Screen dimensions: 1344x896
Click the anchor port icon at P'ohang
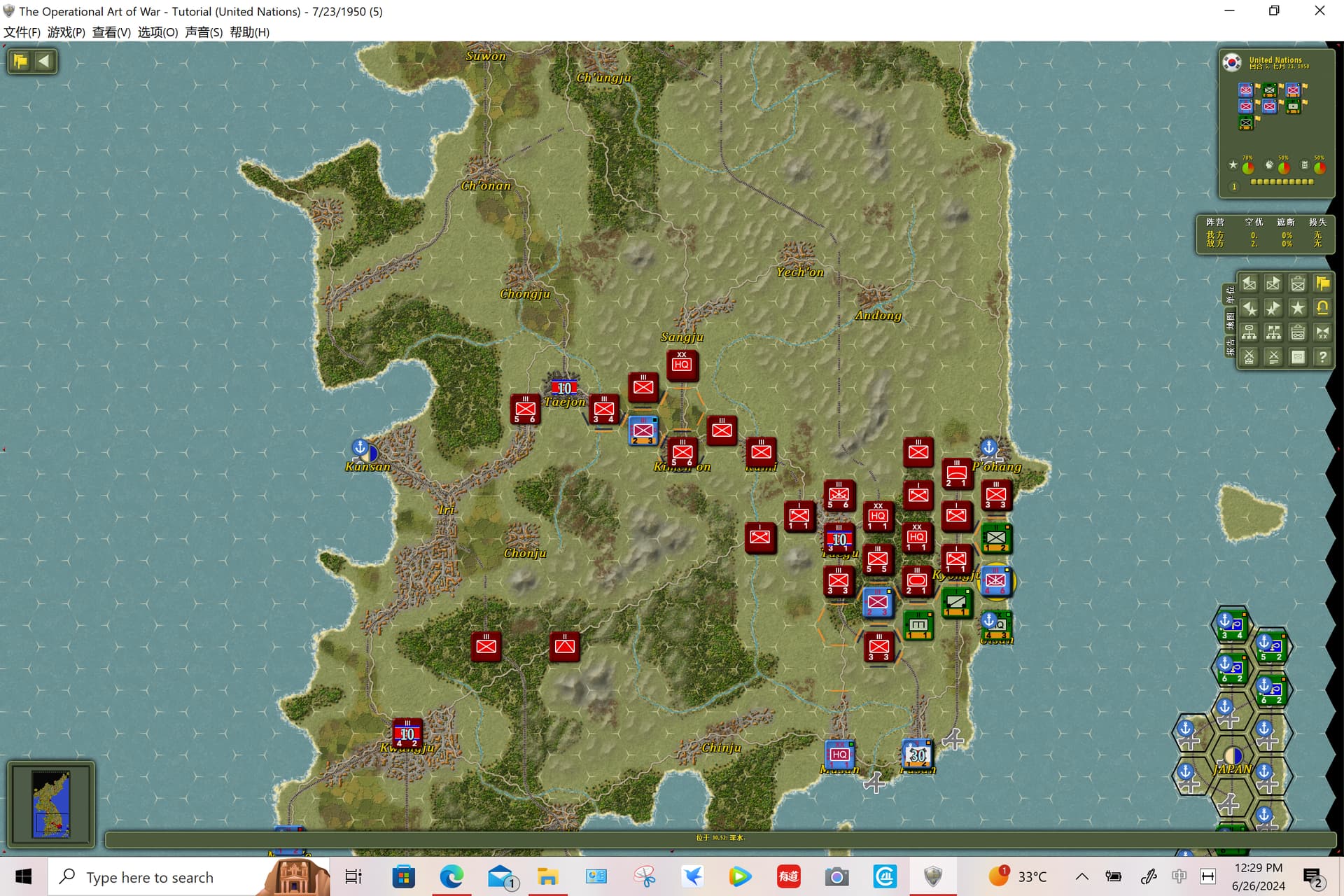988,446
